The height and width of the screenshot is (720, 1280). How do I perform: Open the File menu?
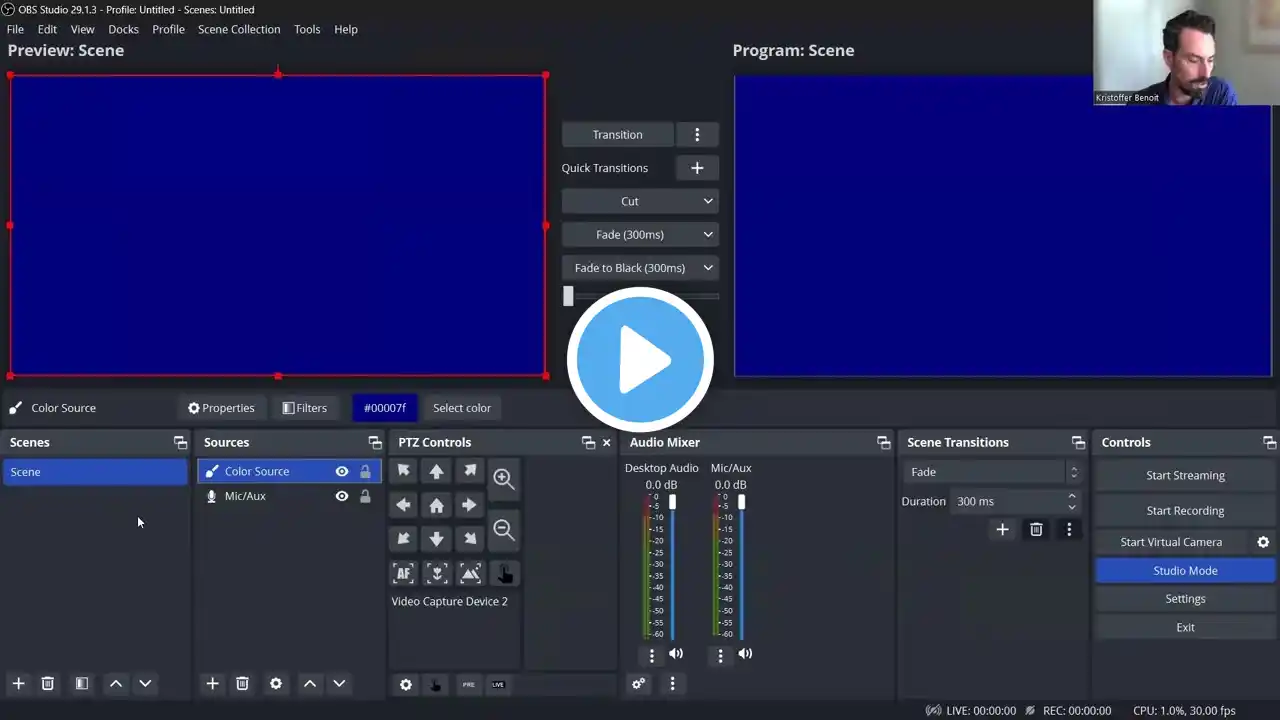tap(15, 29)
